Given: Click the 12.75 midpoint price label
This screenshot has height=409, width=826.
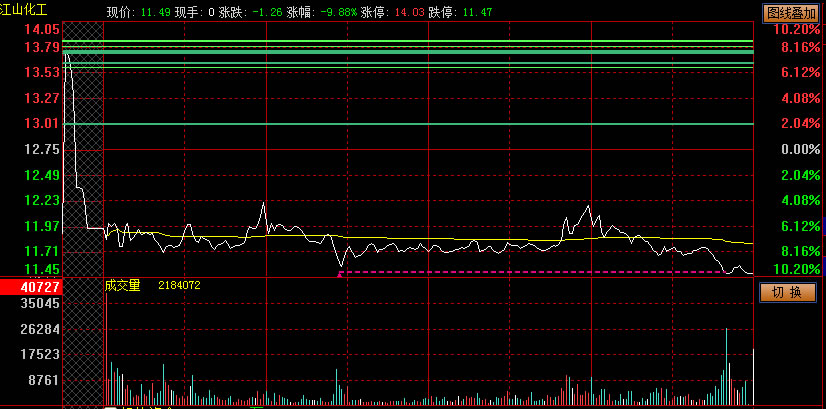Looking at the screenshot, I should pyautogui.click(x=42, y=149).
